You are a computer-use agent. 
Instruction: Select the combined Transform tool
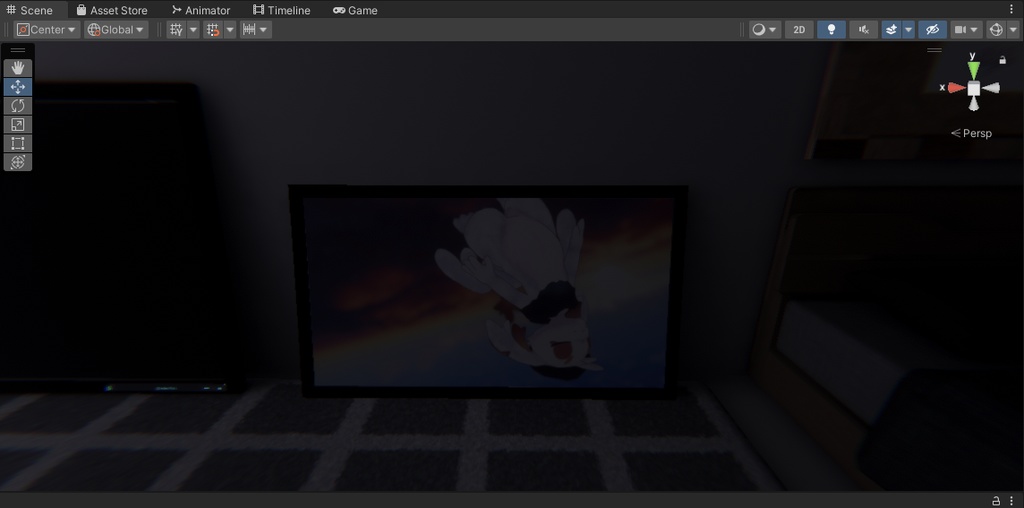pyautogui.click(x=18, y=162)
